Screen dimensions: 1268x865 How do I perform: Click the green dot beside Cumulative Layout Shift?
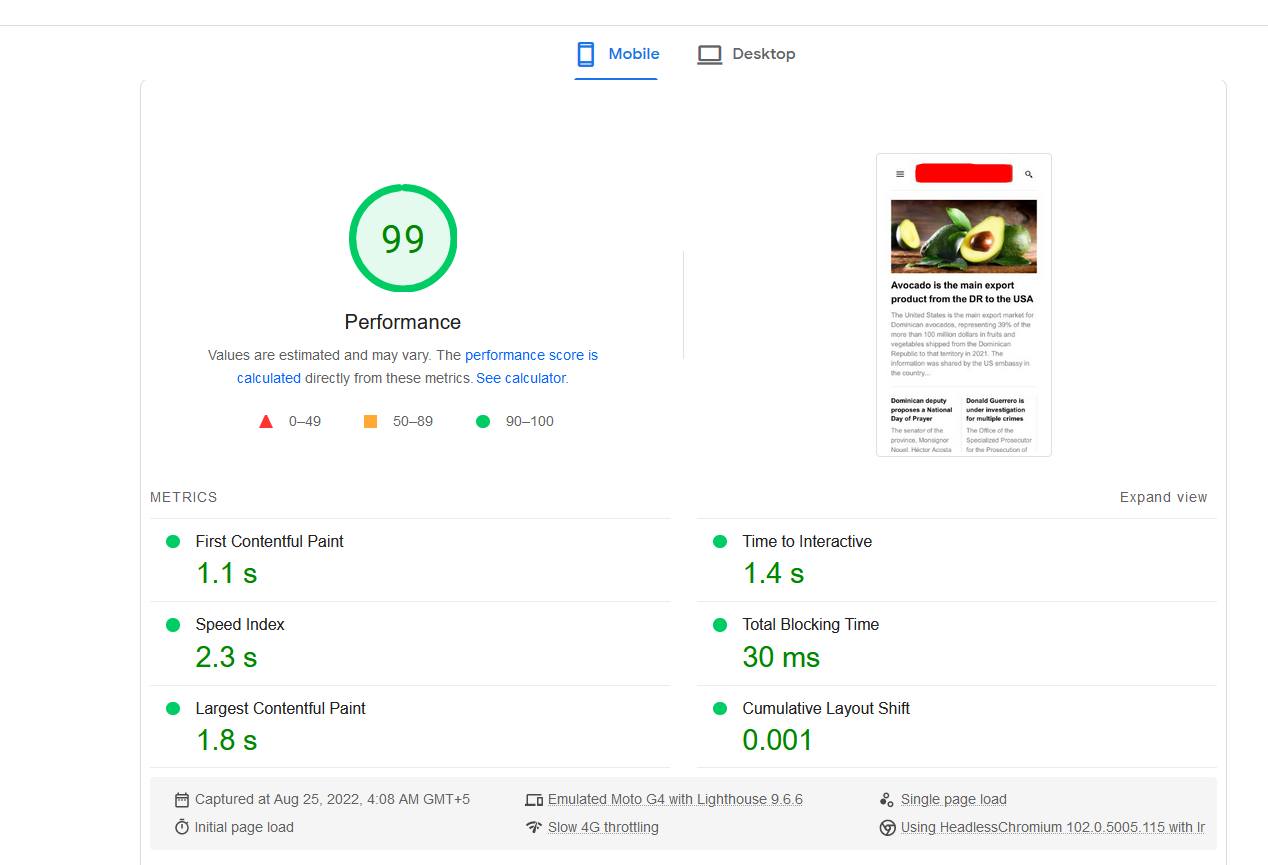pyautogui.click(x=718, y=708)
